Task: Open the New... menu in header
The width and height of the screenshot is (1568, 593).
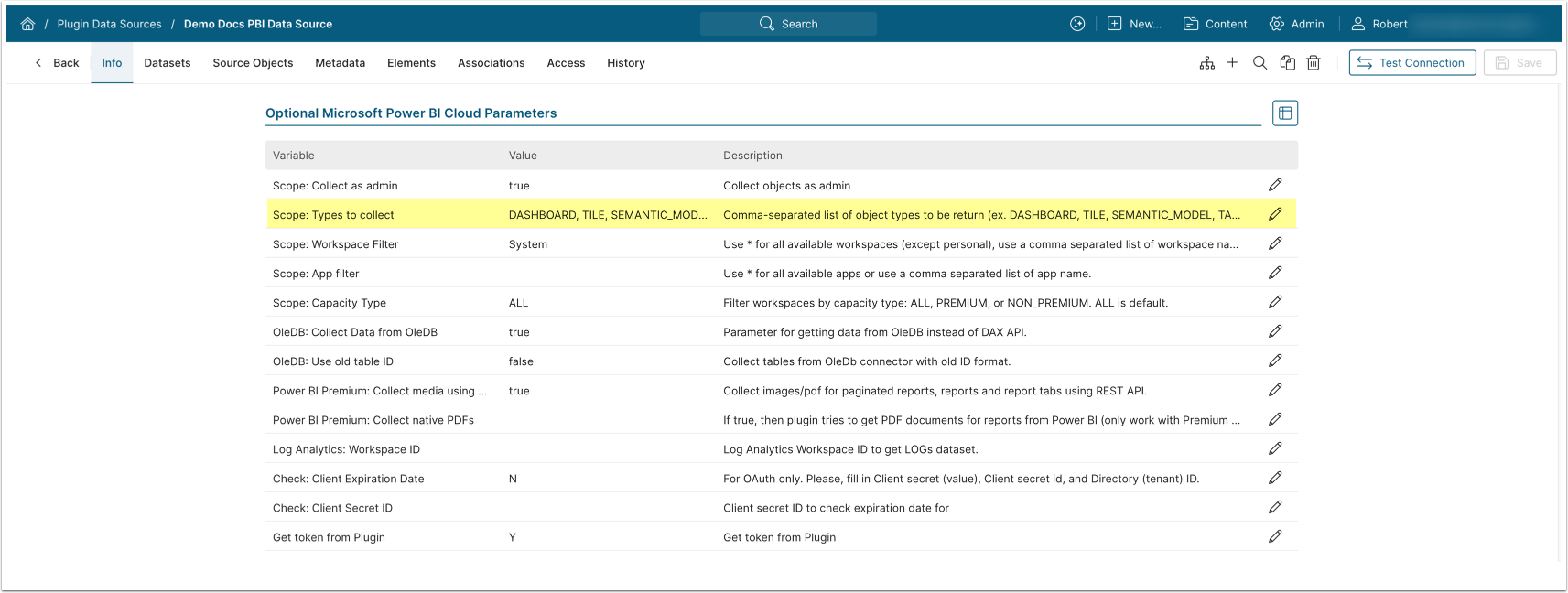Action: 1134,24
